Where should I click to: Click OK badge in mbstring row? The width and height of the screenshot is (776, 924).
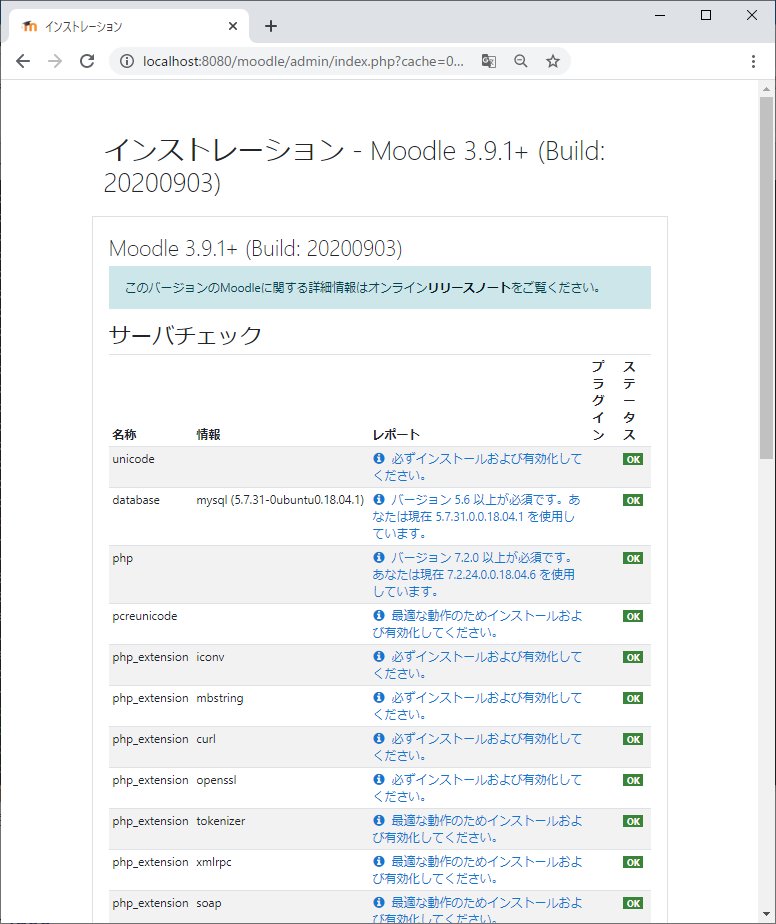[x=633, y=698]
